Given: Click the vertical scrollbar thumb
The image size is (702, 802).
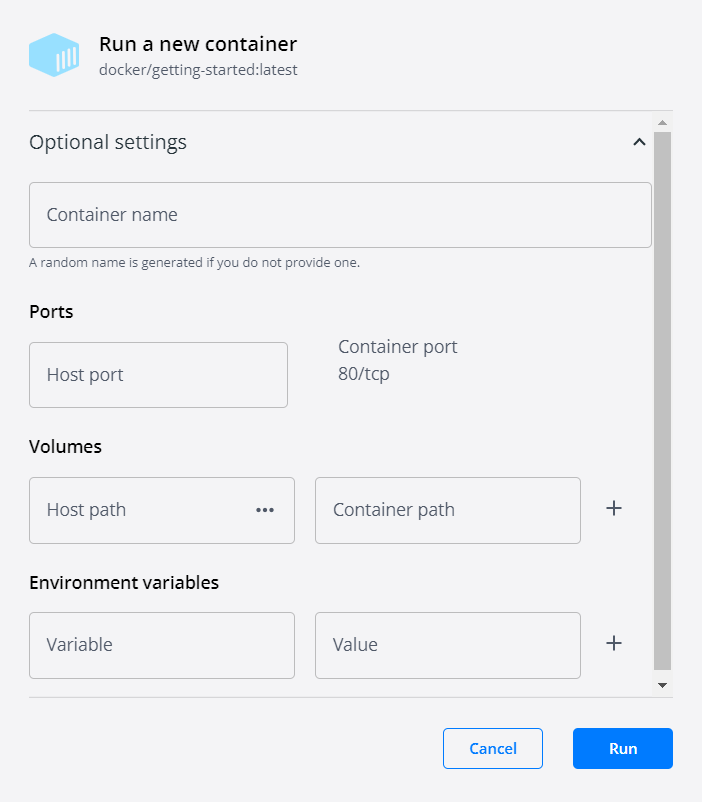Looking at the screenshot, I should 662,400.
